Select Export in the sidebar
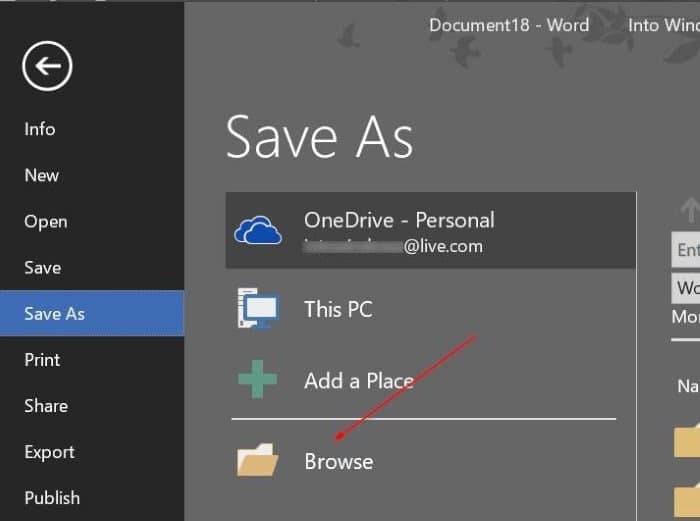 click(x=49, y=452)
